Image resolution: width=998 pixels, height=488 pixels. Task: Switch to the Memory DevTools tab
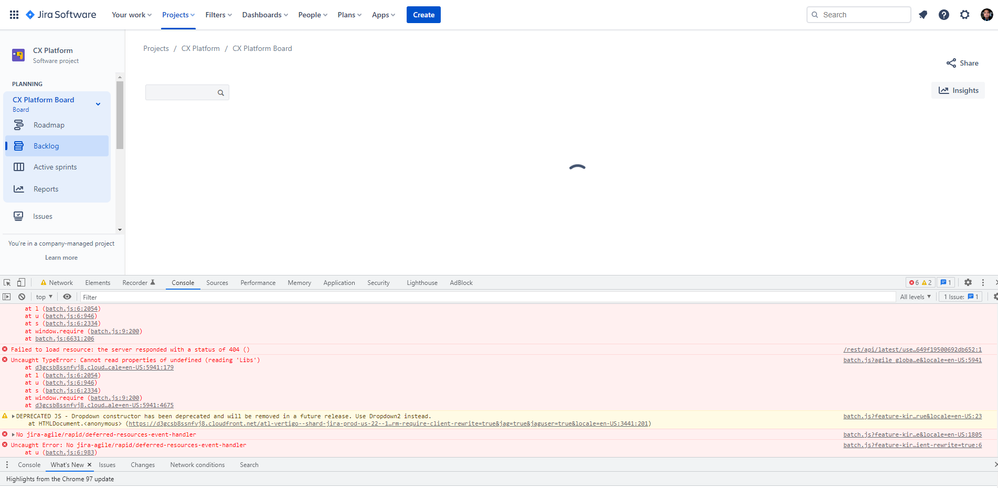pos(299,282)
